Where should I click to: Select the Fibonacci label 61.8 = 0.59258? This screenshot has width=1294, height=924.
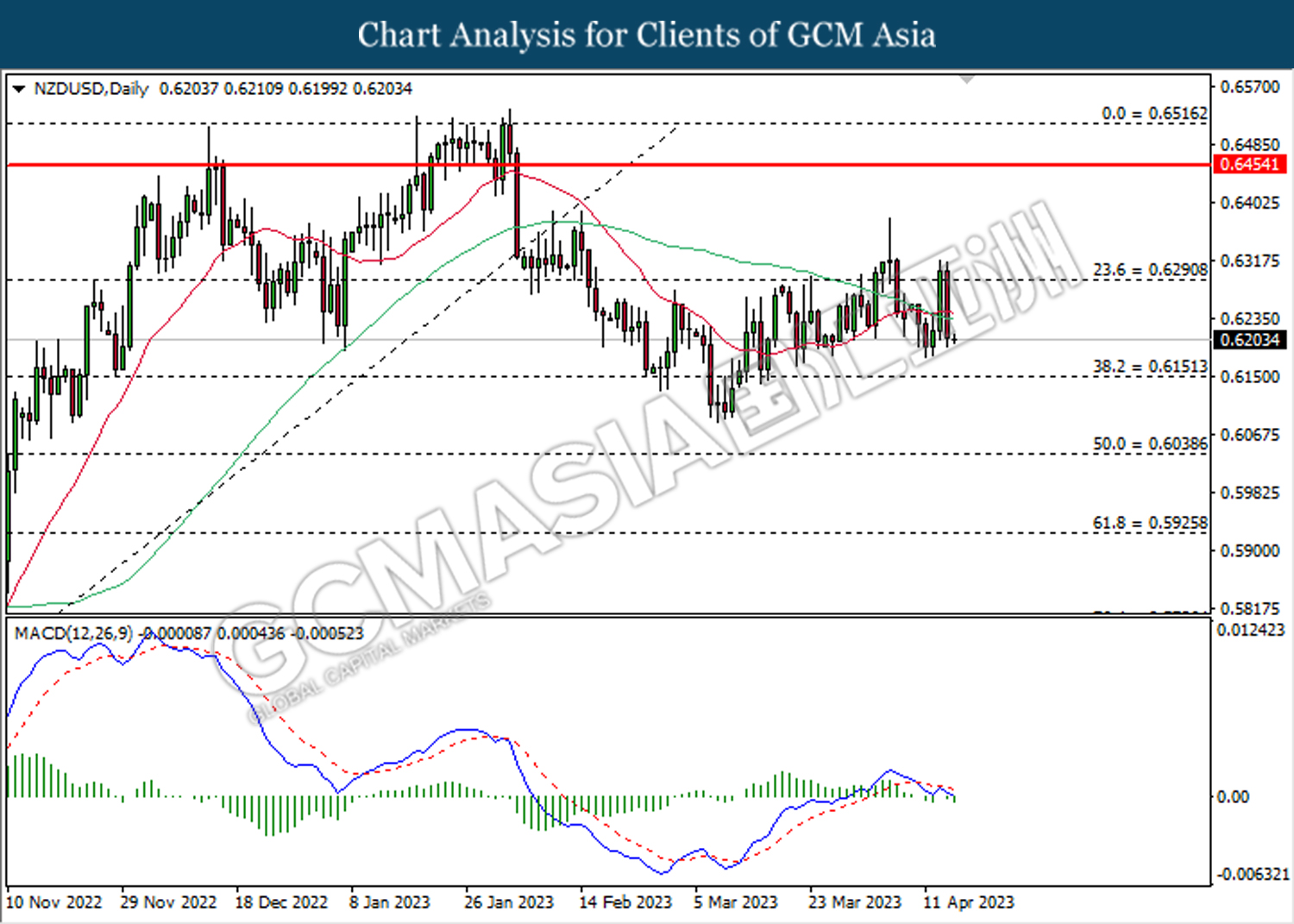pos(1150,523)
